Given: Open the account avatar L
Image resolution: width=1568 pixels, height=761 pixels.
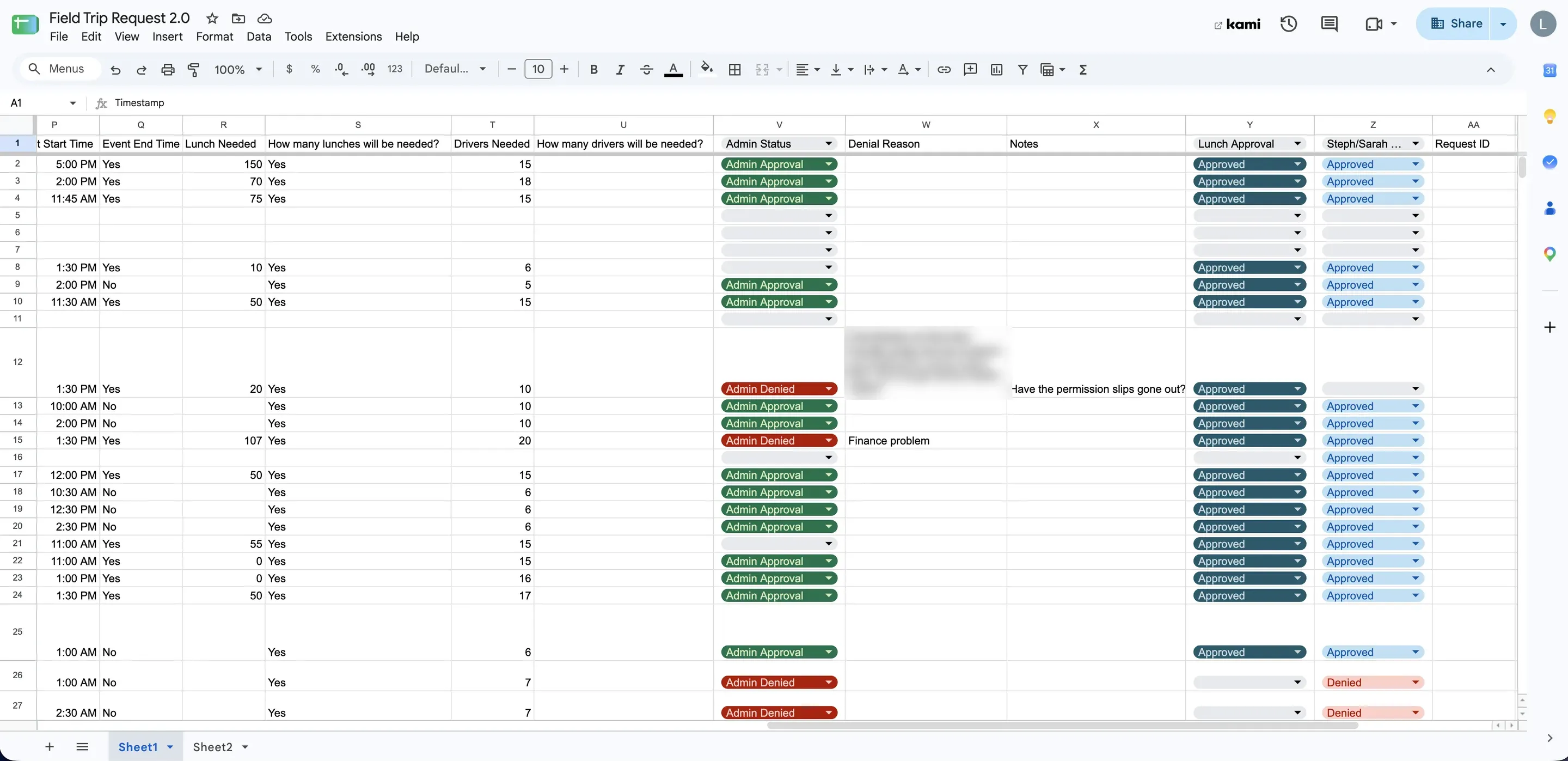Looking at the screenshot, I should (x=1542, y=24).
